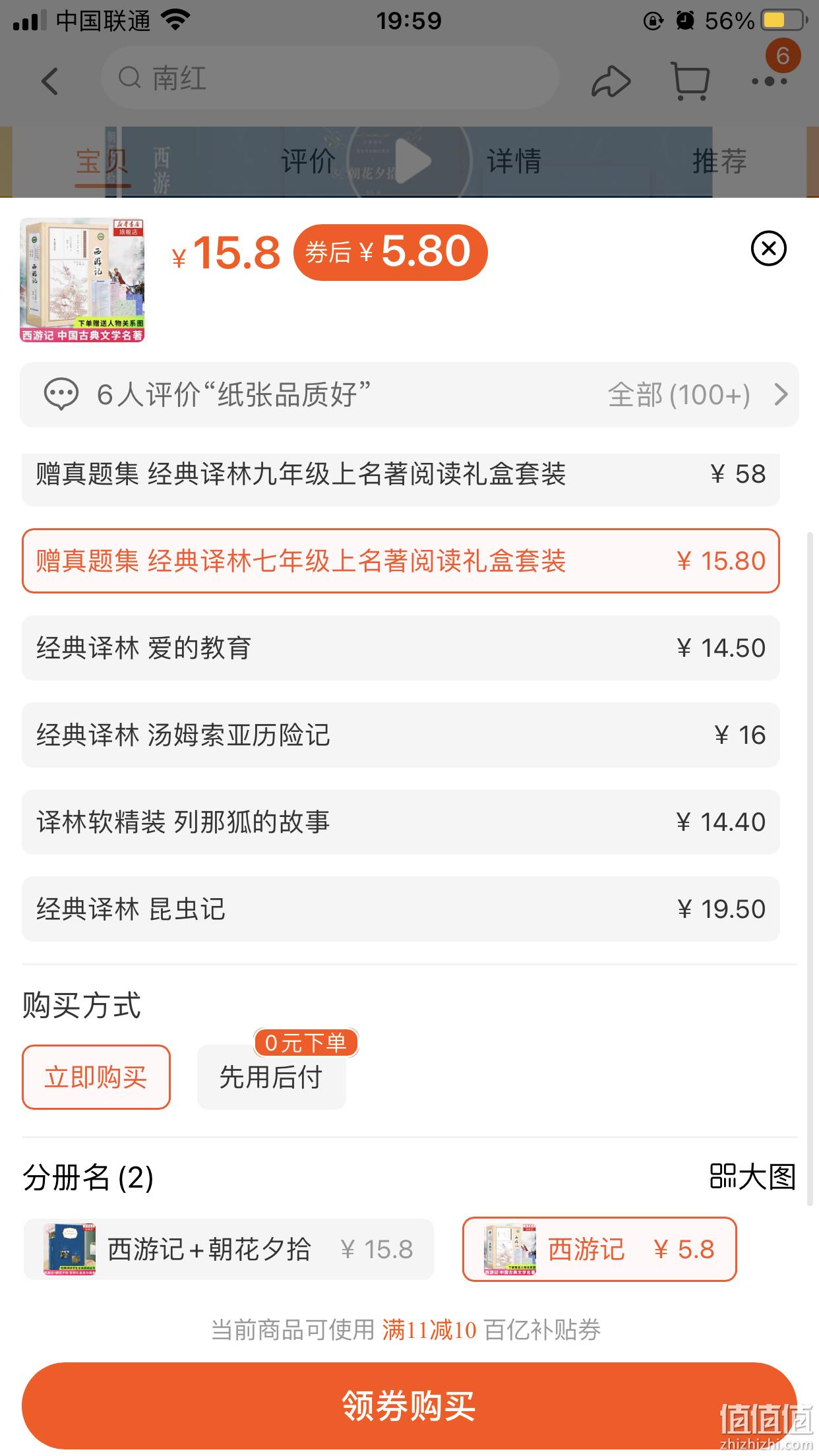Click the 南红 search field

pyautogui.click(x=330, y=78)
